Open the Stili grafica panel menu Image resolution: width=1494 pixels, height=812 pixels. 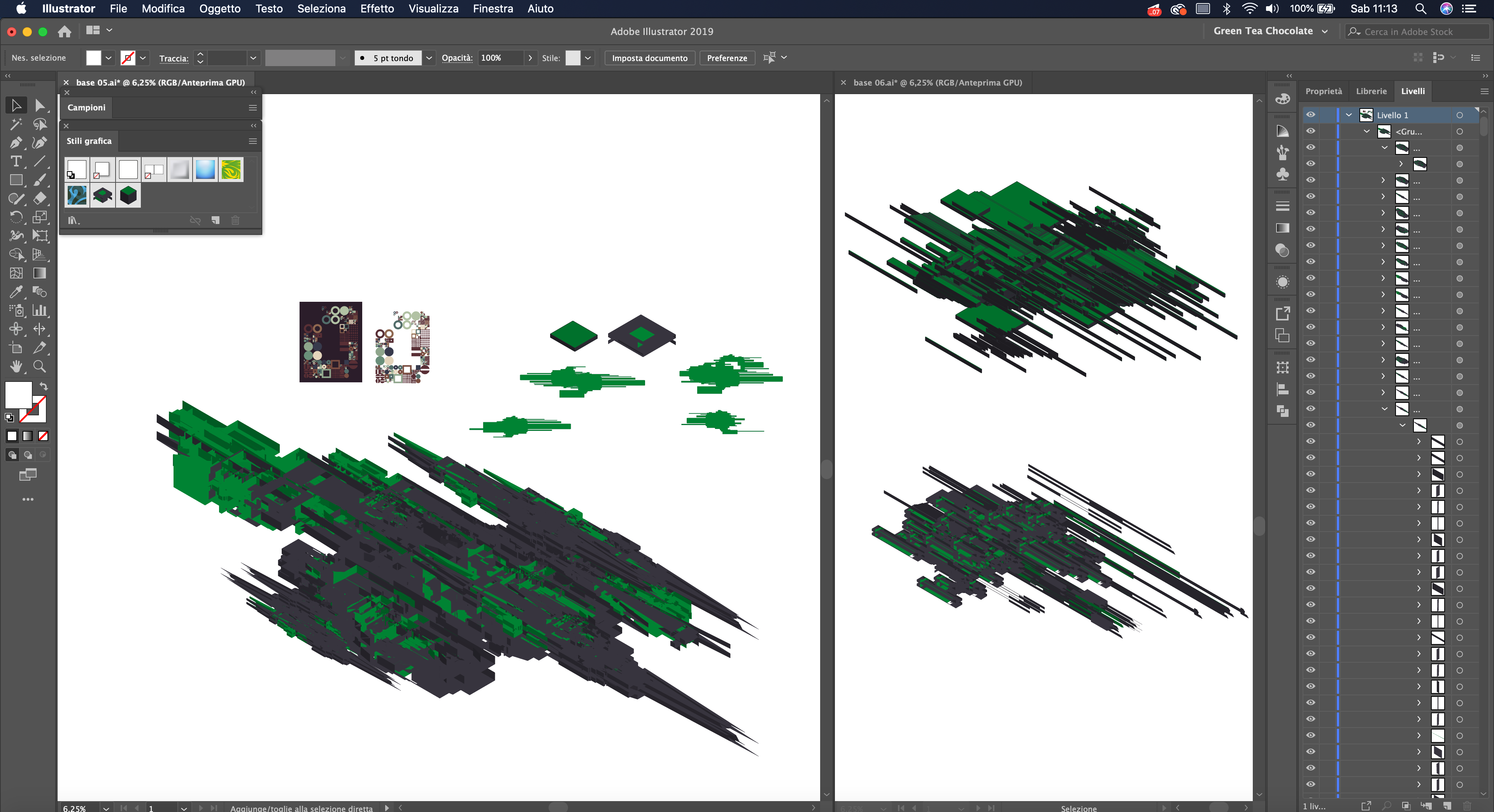252,141
